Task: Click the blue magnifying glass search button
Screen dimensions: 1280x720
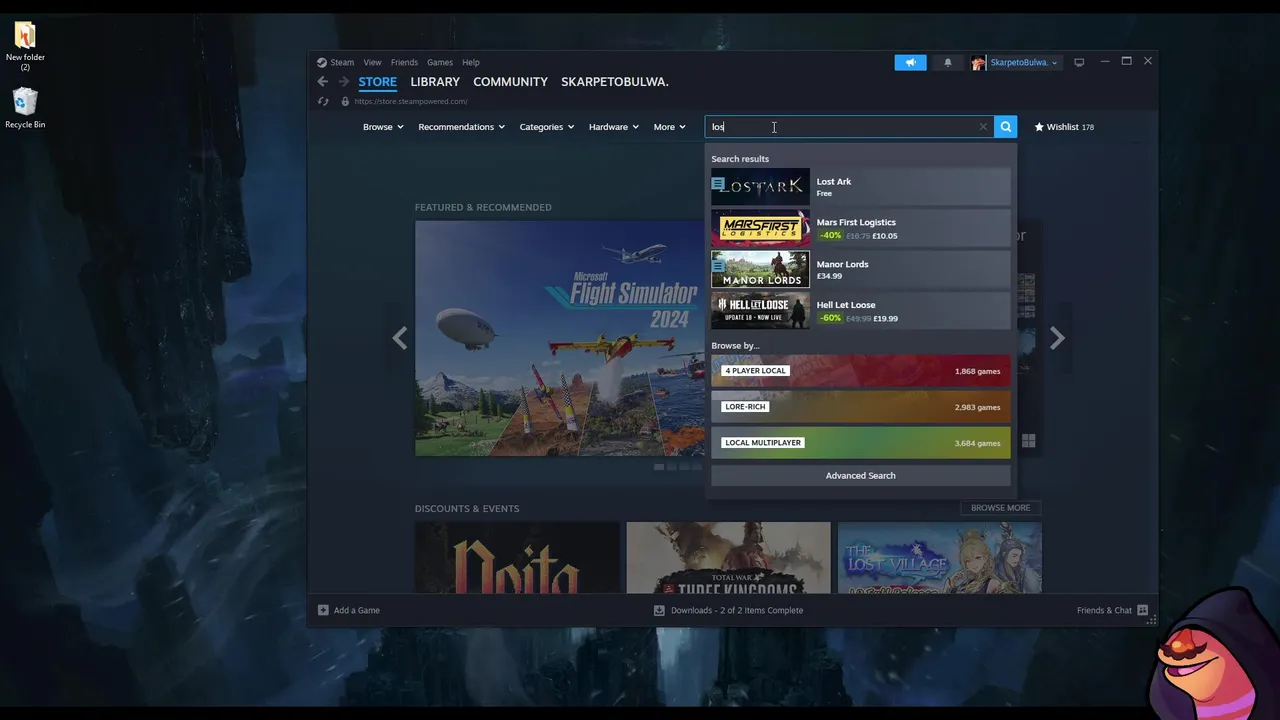Action: tap(1006, 127)
